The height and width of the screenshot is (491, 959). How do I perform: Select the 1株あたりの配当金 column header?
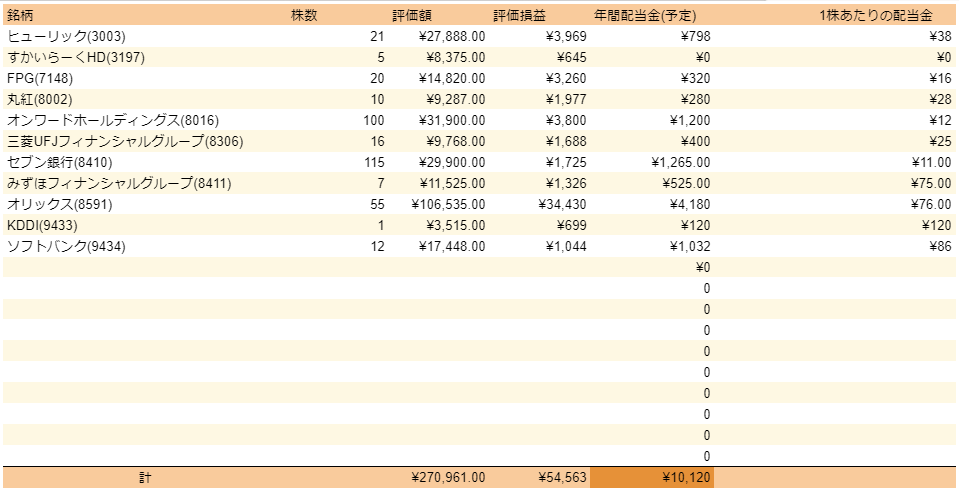(x=876, y=15)
